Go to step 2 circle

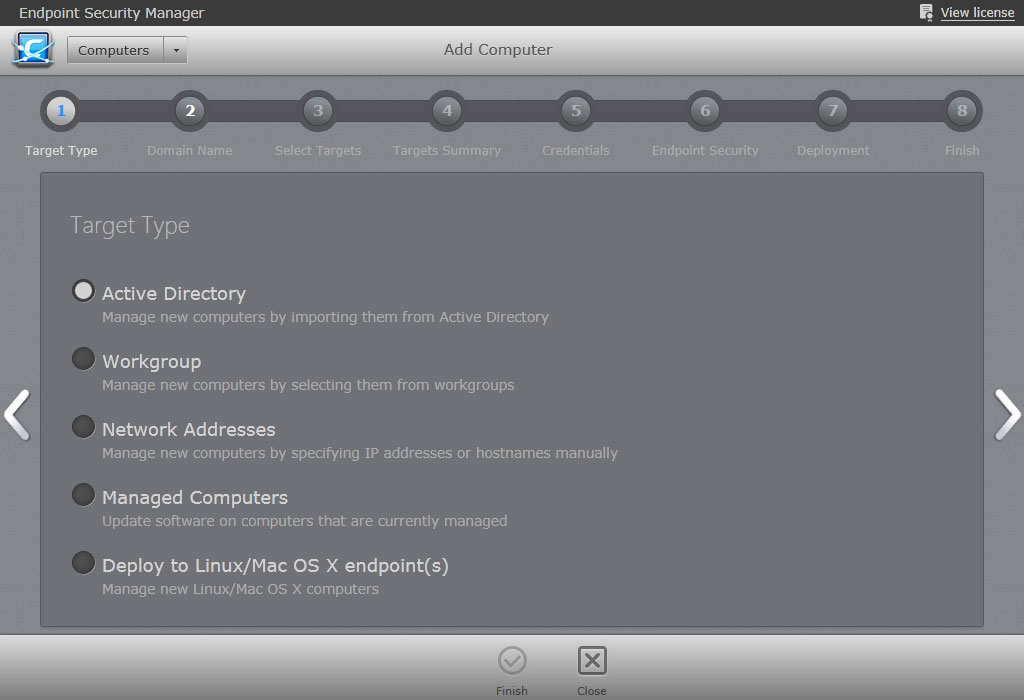[190, 110]
